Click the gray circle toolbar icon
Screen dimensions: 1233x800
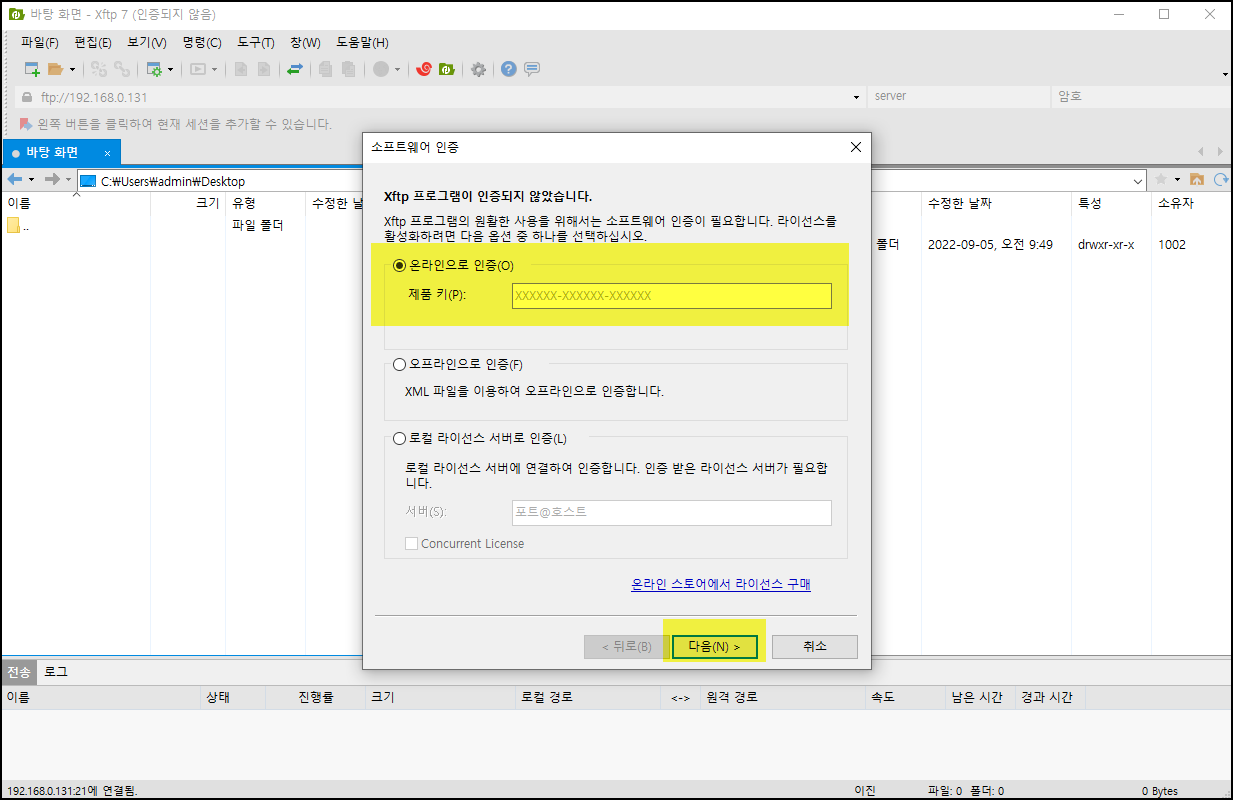tap(381, 69)
